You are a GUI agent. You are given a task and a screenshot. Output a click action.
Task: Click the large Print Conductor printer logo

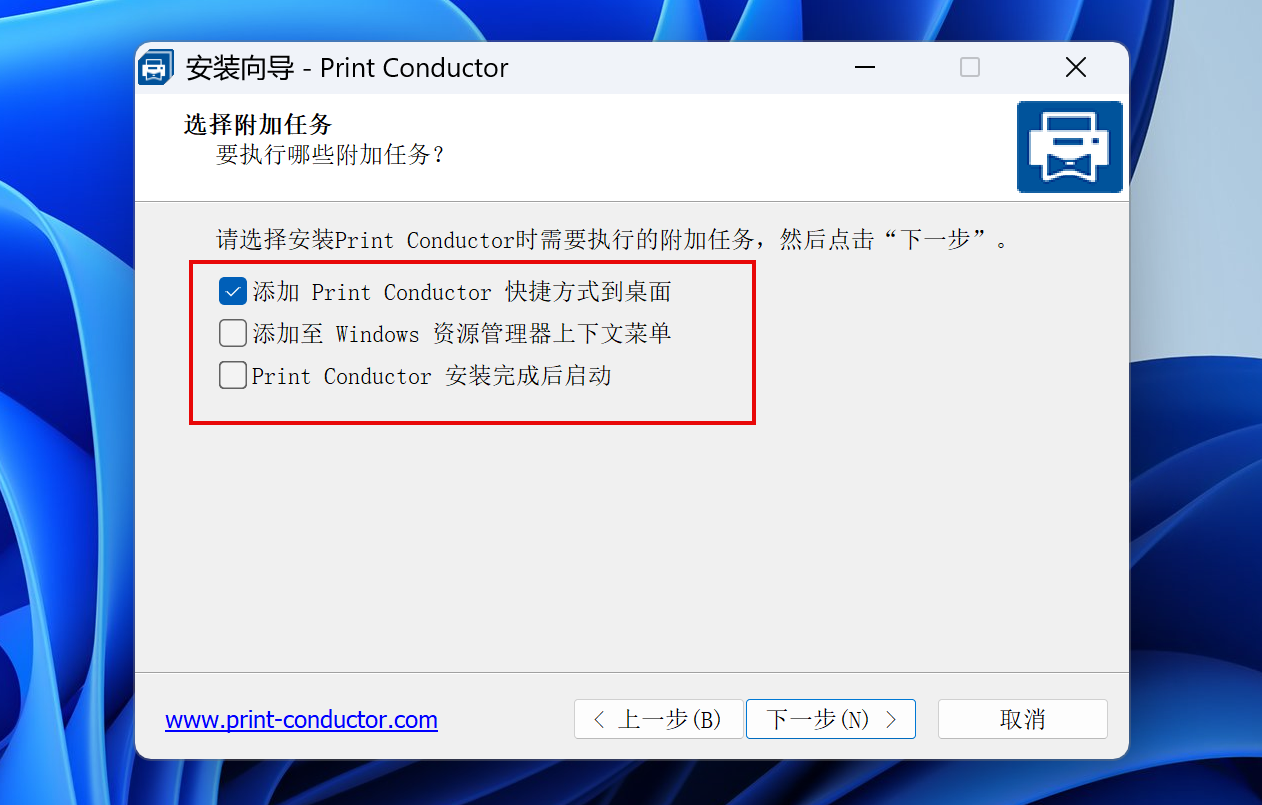click(x=1069, y=146)
